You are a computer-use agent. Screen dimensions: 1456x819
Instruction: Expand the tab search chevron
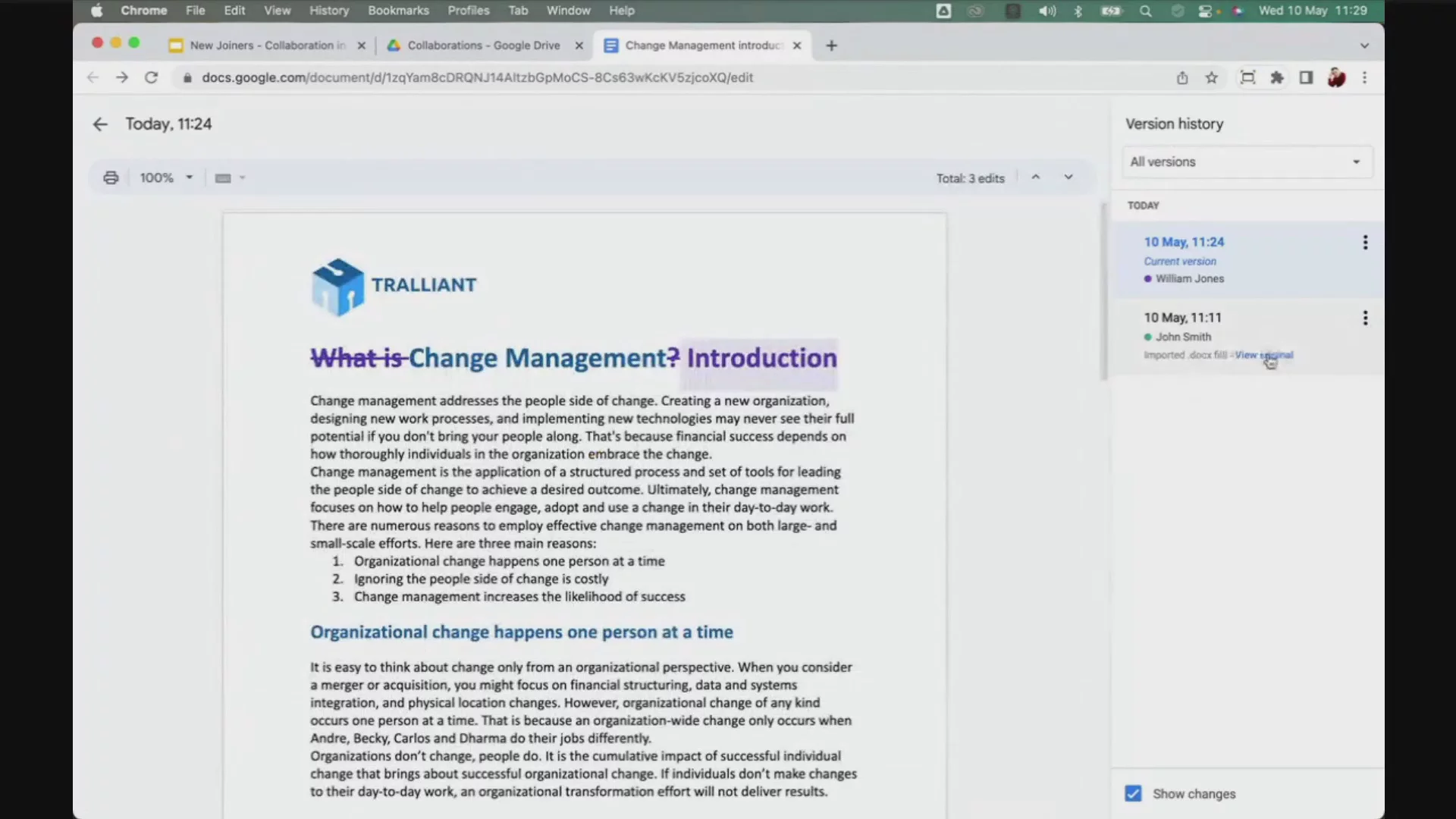coord(1364,45)
